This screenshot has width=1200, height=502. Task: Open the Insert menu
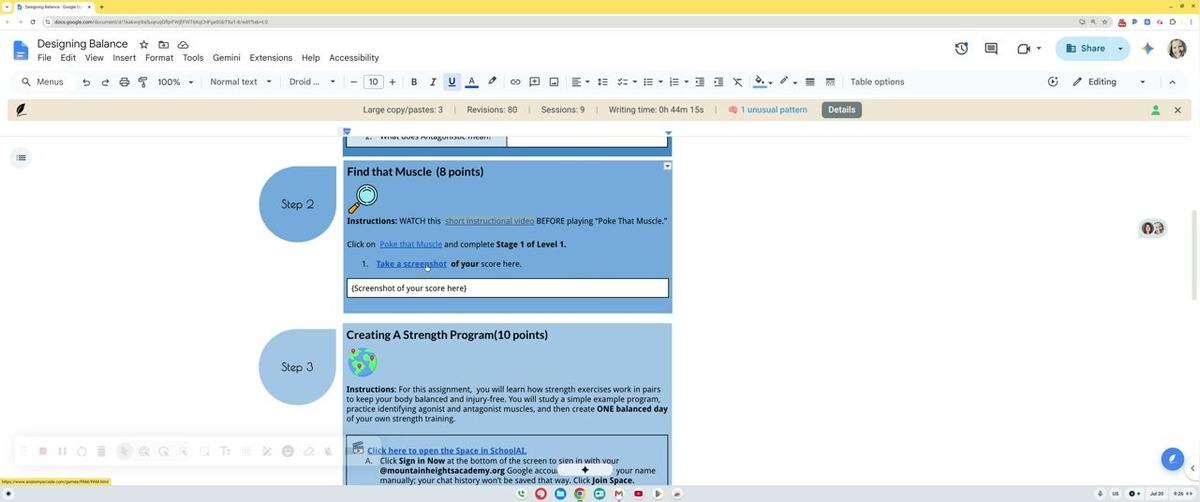pos(124,58)
